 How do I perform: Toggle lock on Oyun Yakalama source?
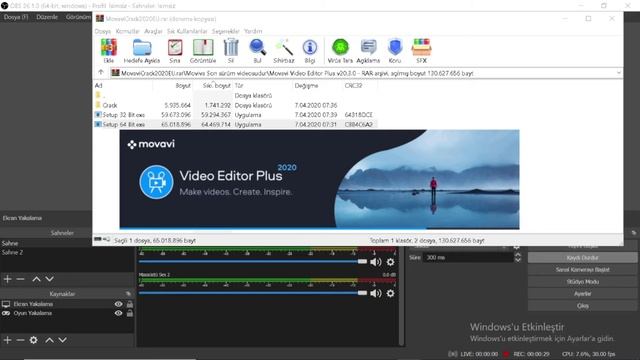point(130,313)
